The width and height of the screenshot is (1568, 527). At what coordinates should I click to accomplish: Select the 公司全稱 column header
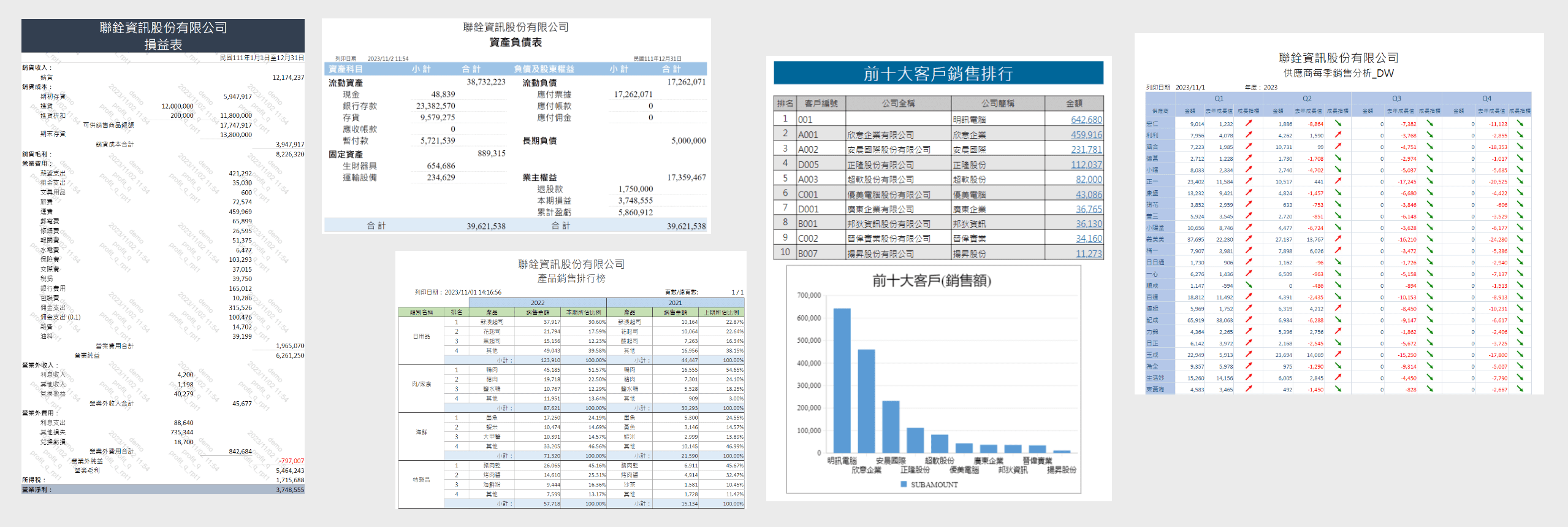[898, 103]
